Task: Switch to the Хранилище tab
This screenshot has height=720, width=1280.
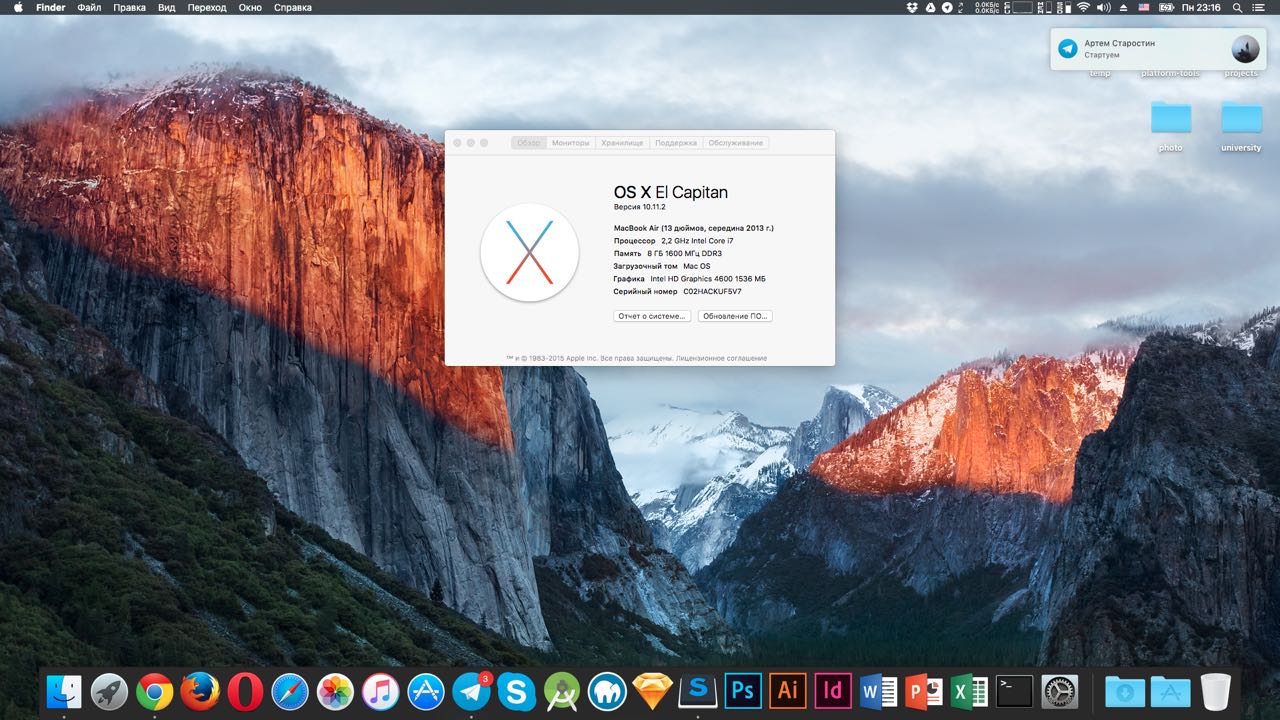Action: pyautogui.click(x=622, y=143)
